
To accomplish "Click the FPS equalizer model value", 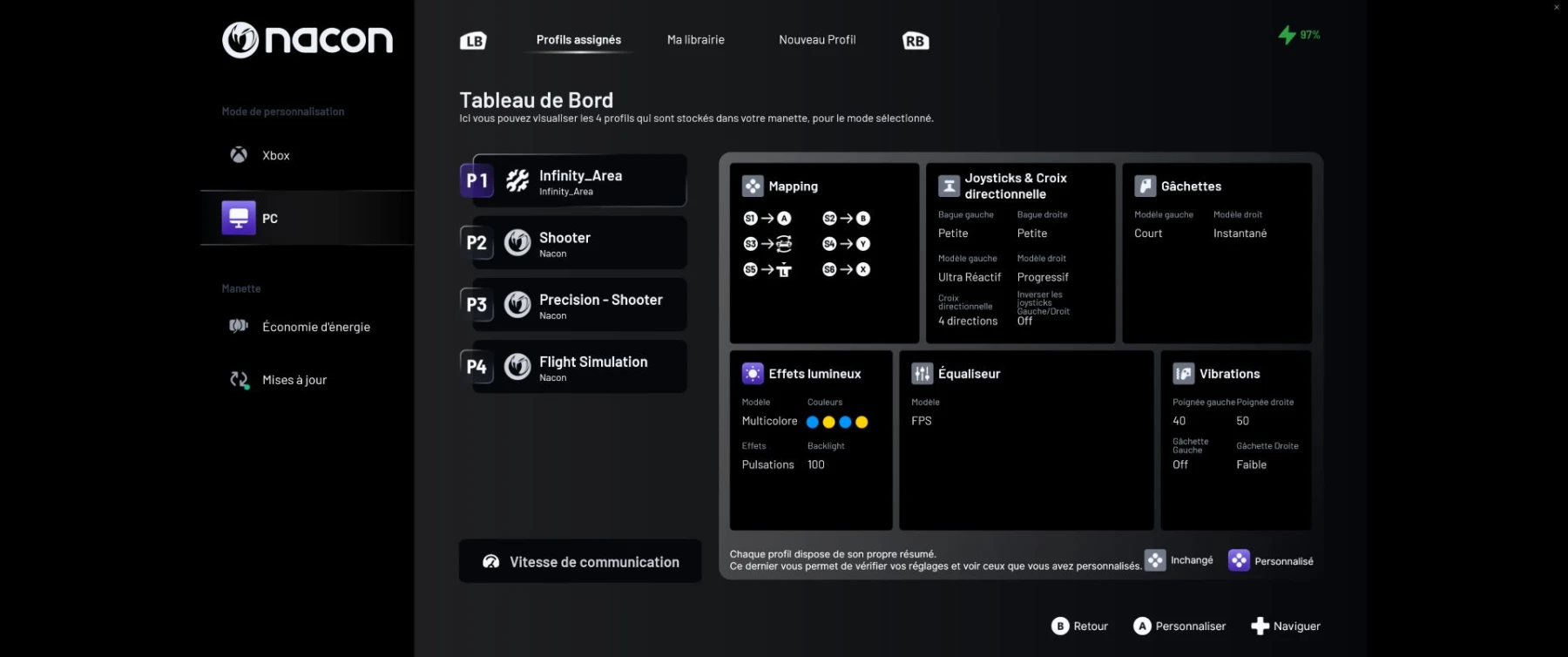I will point(922,421).
